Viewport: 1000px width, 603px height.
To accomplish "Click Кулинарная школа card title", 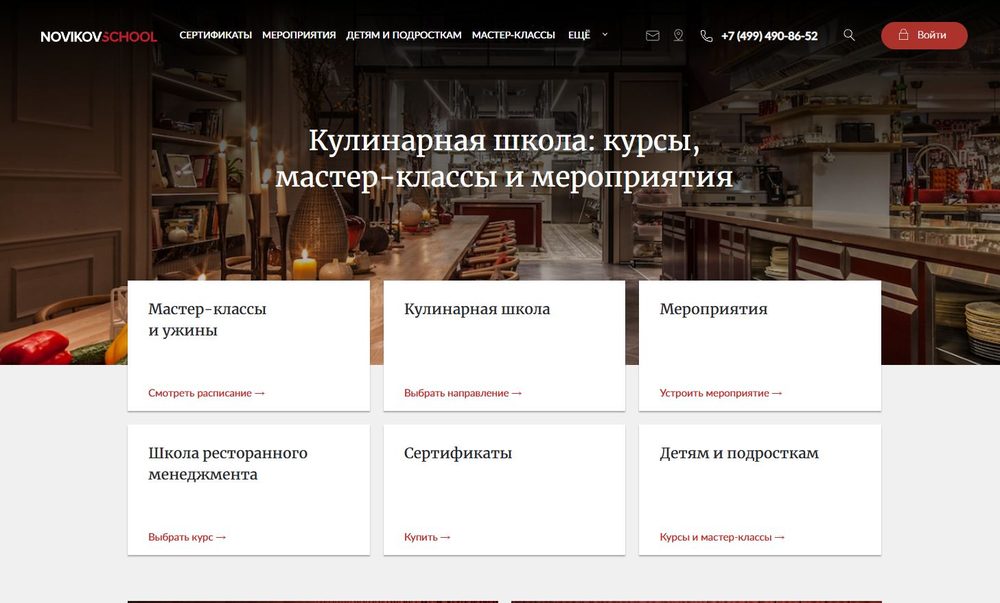I will coord(476,309).
